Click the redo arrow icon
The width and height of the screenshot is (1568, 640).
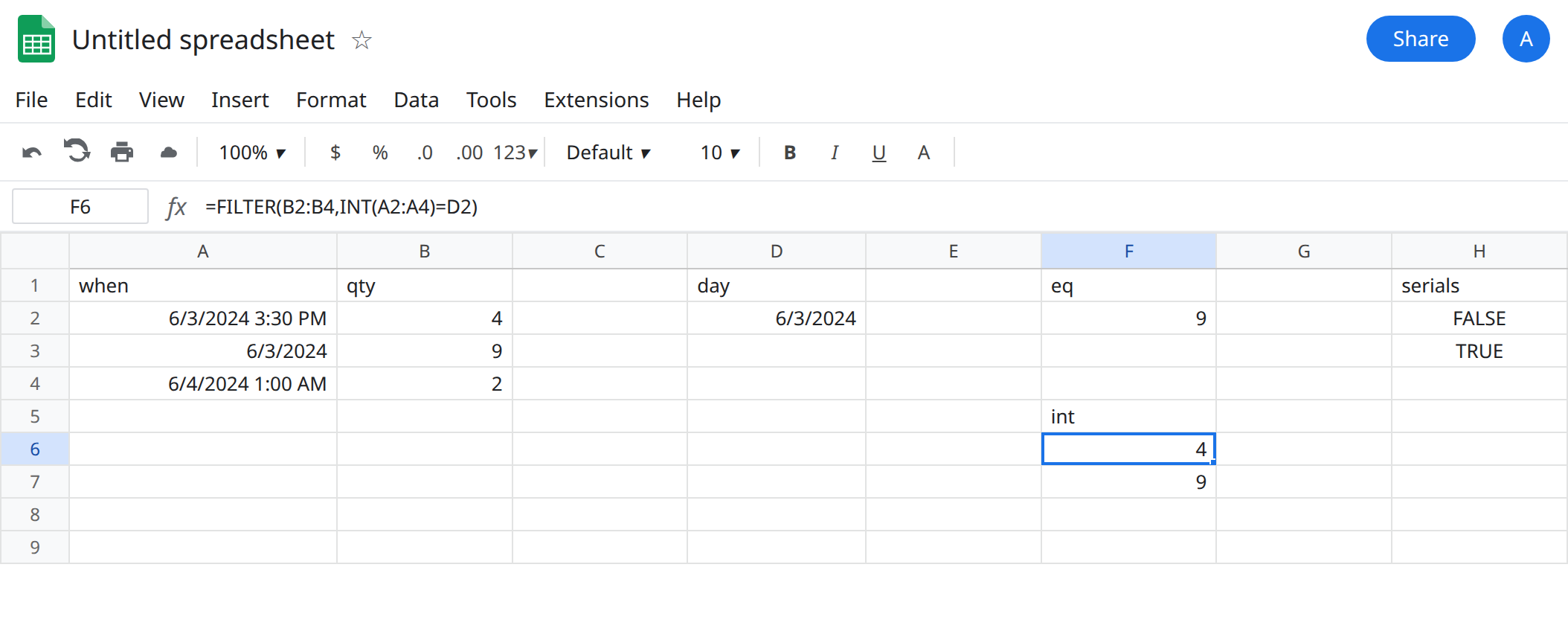(77, 151)
